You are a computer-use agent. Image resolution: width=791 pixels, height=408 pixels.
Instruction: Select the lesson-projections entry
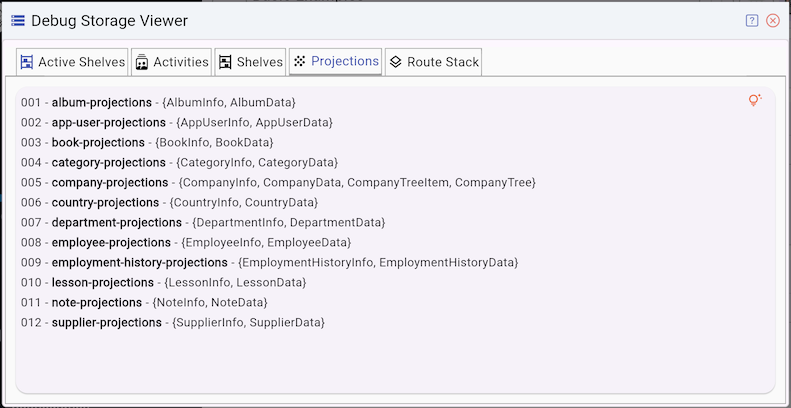(102, 283)
